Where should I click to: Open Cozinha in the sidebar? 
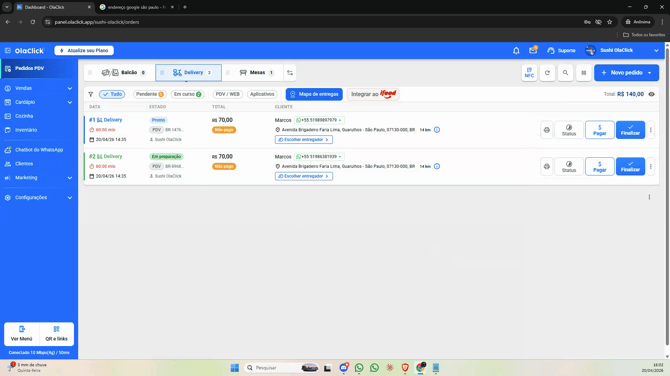tap(24, 116)
